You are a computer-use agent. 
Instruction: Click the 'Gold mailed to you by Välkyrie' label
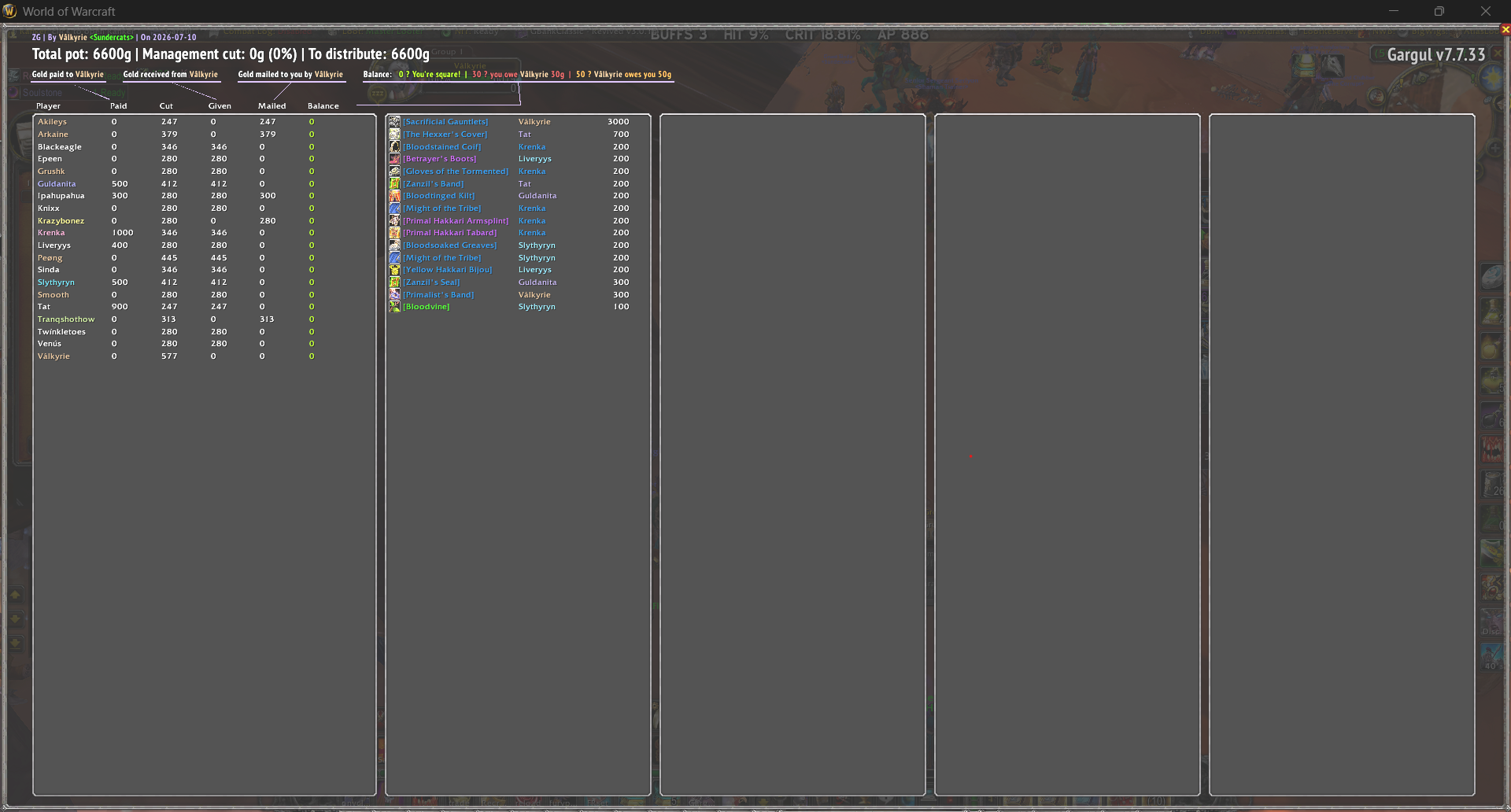click(x=290, y=75)
